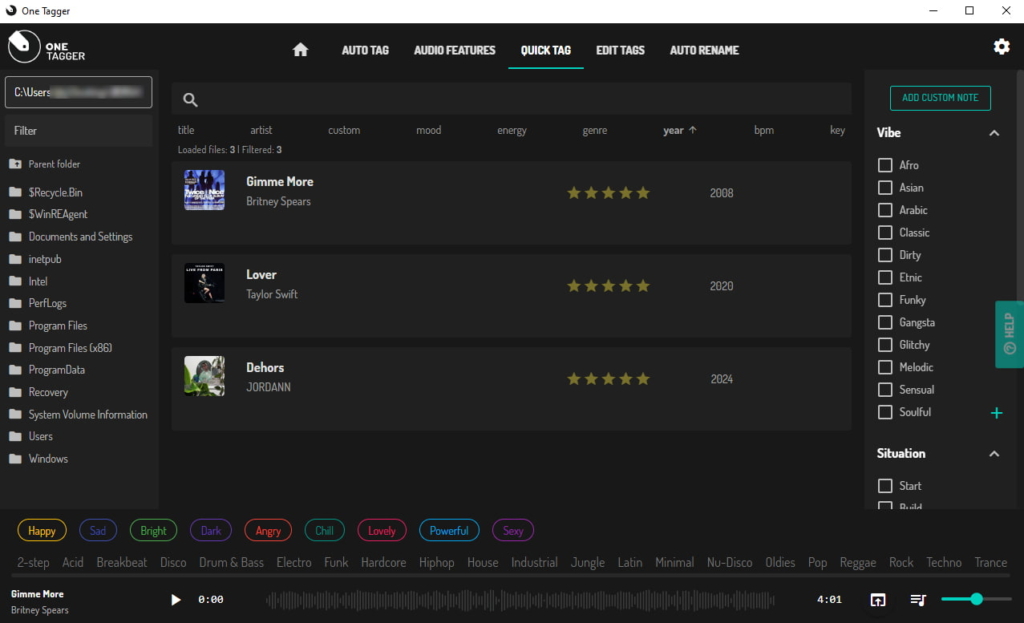
Task: Open the AUDIO FEATURES tab
Action: point(454,49)
